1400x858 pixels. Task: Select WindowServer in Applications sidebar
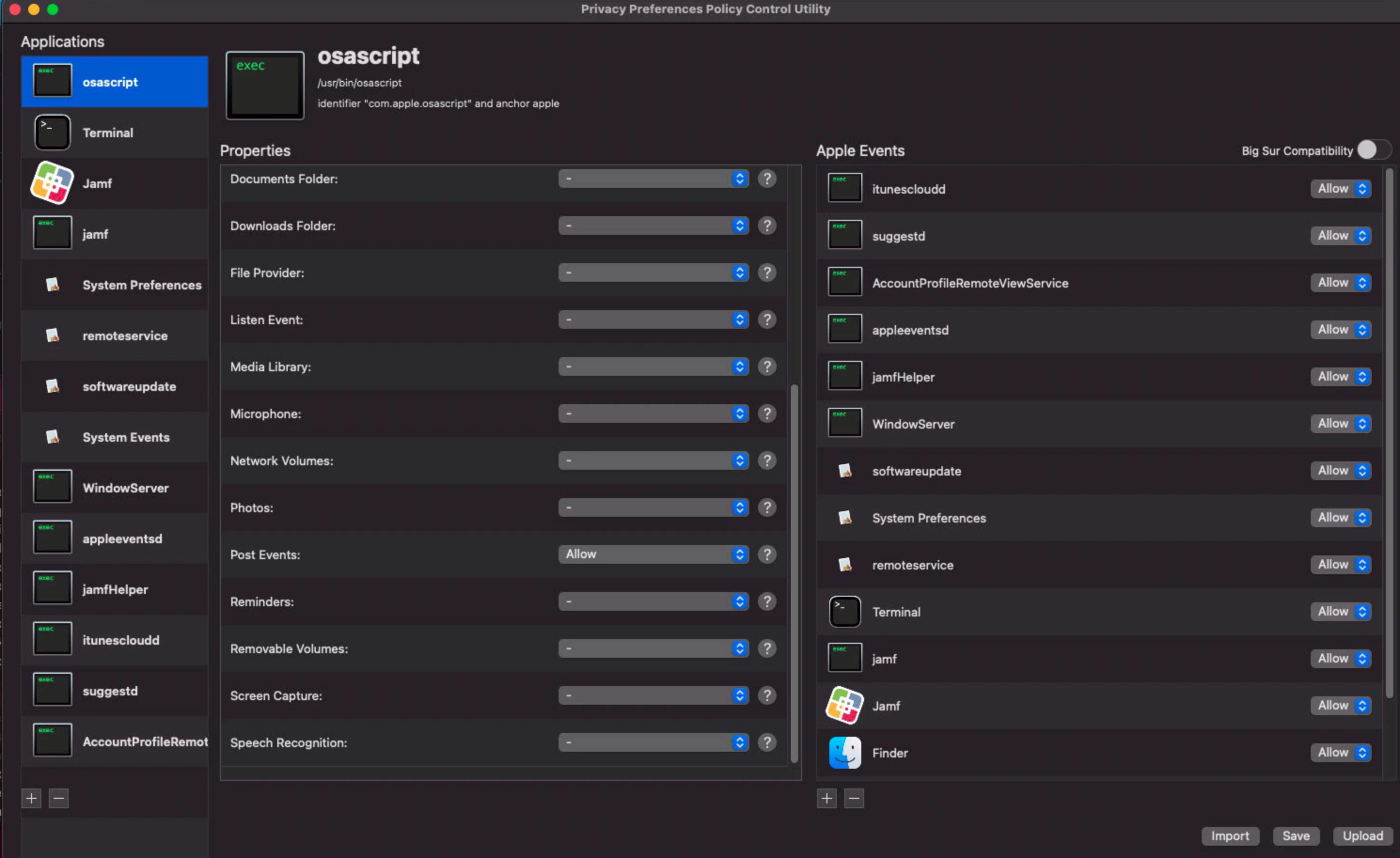[126, 488]
